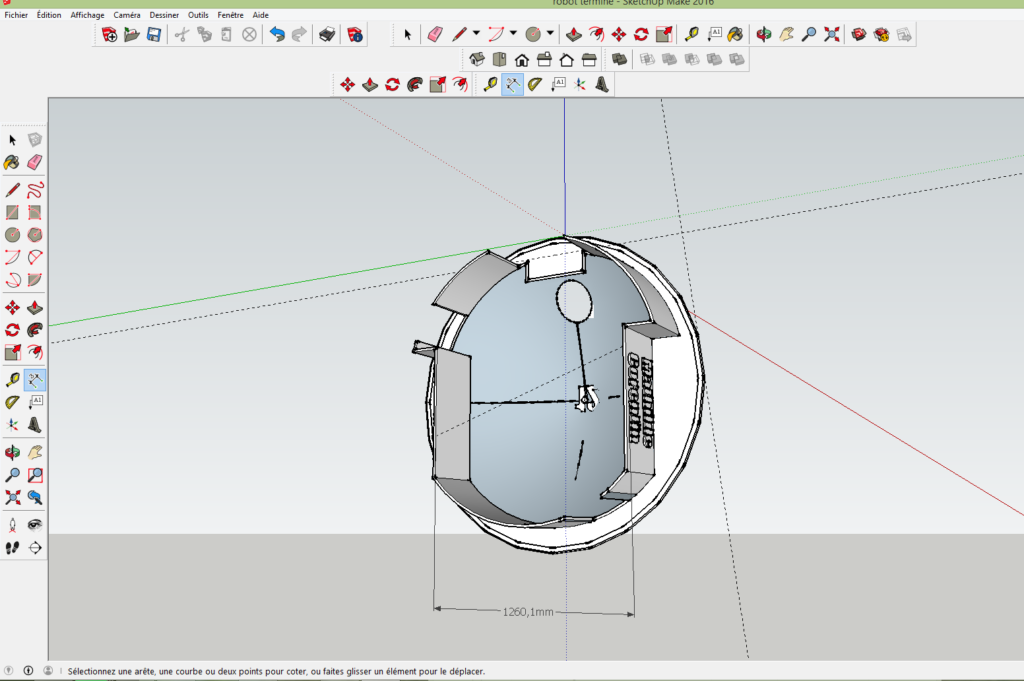Click the credits info status bar icon
The height and width of the screenshot is (681, 1024).
click(28, 671)
